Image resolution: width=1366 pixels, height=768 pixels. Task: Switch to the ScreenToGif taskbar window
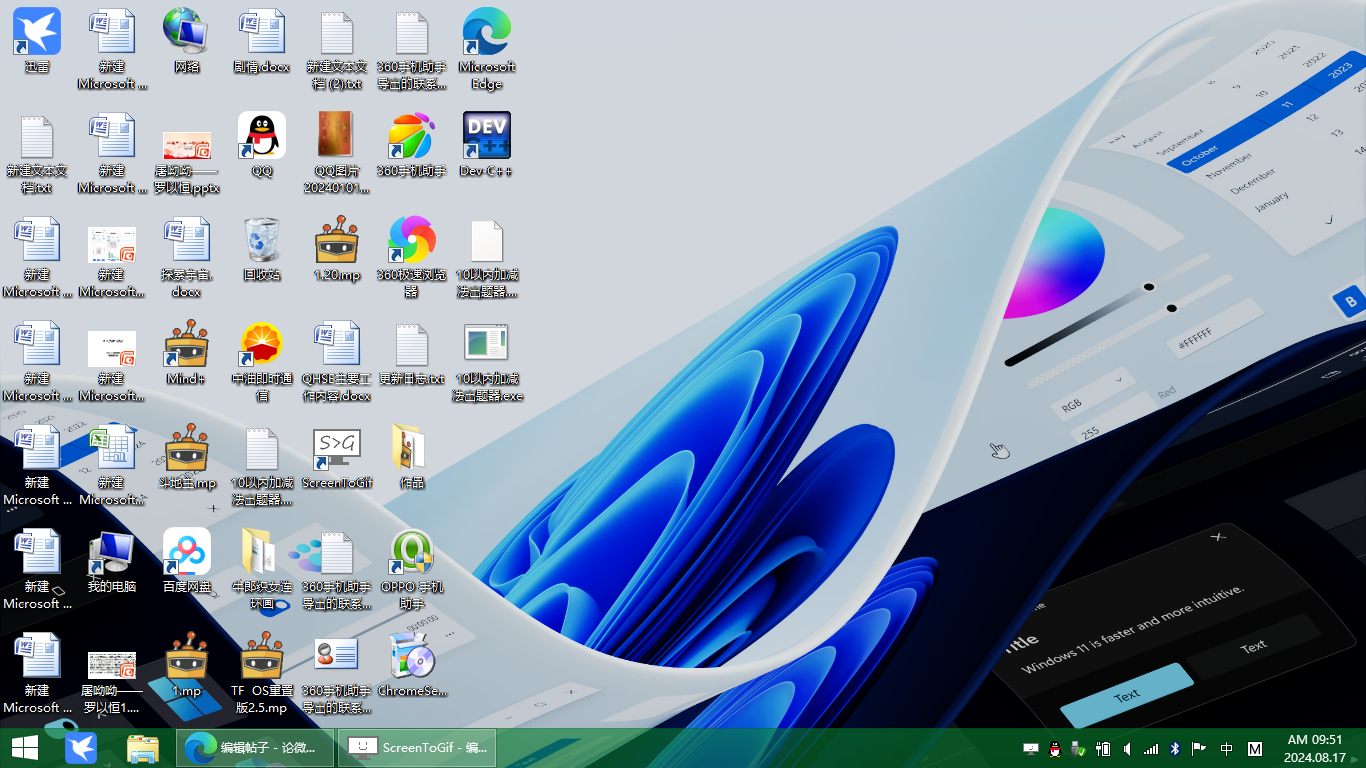(417, 747)
